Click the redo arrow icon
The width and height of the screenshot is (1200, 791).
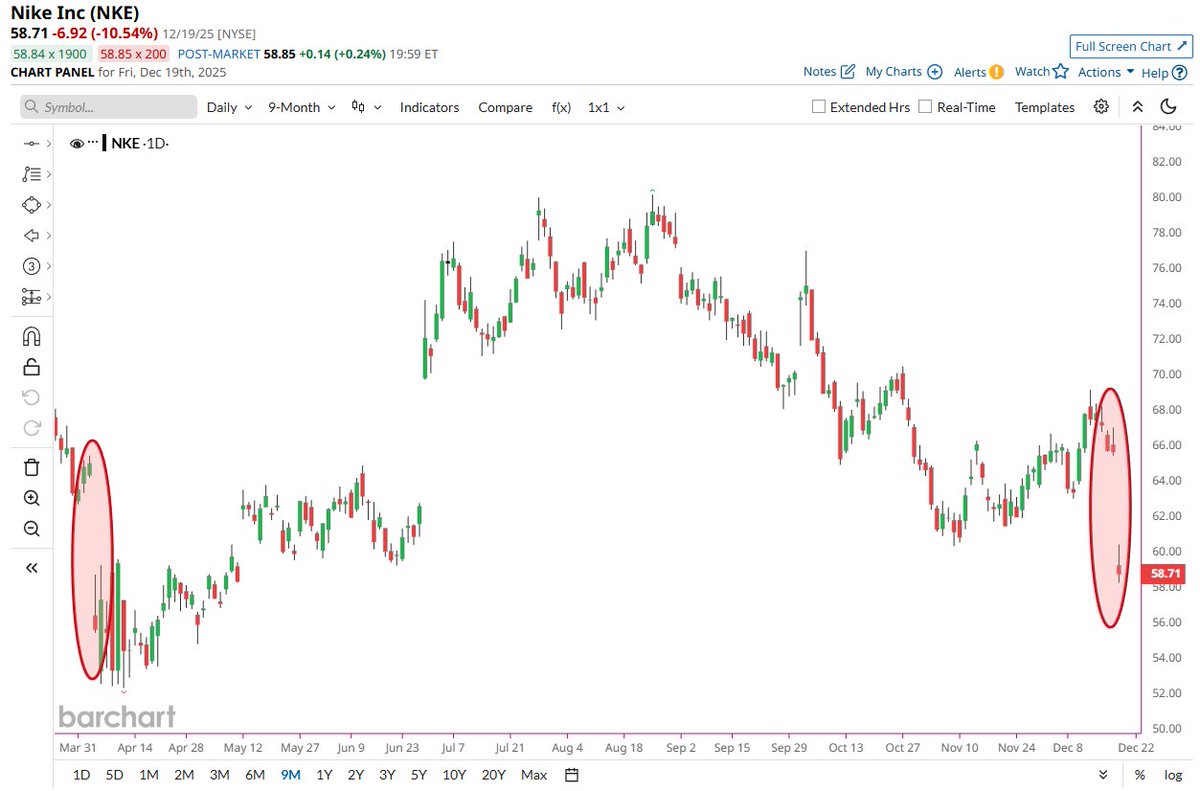point(31,428)
